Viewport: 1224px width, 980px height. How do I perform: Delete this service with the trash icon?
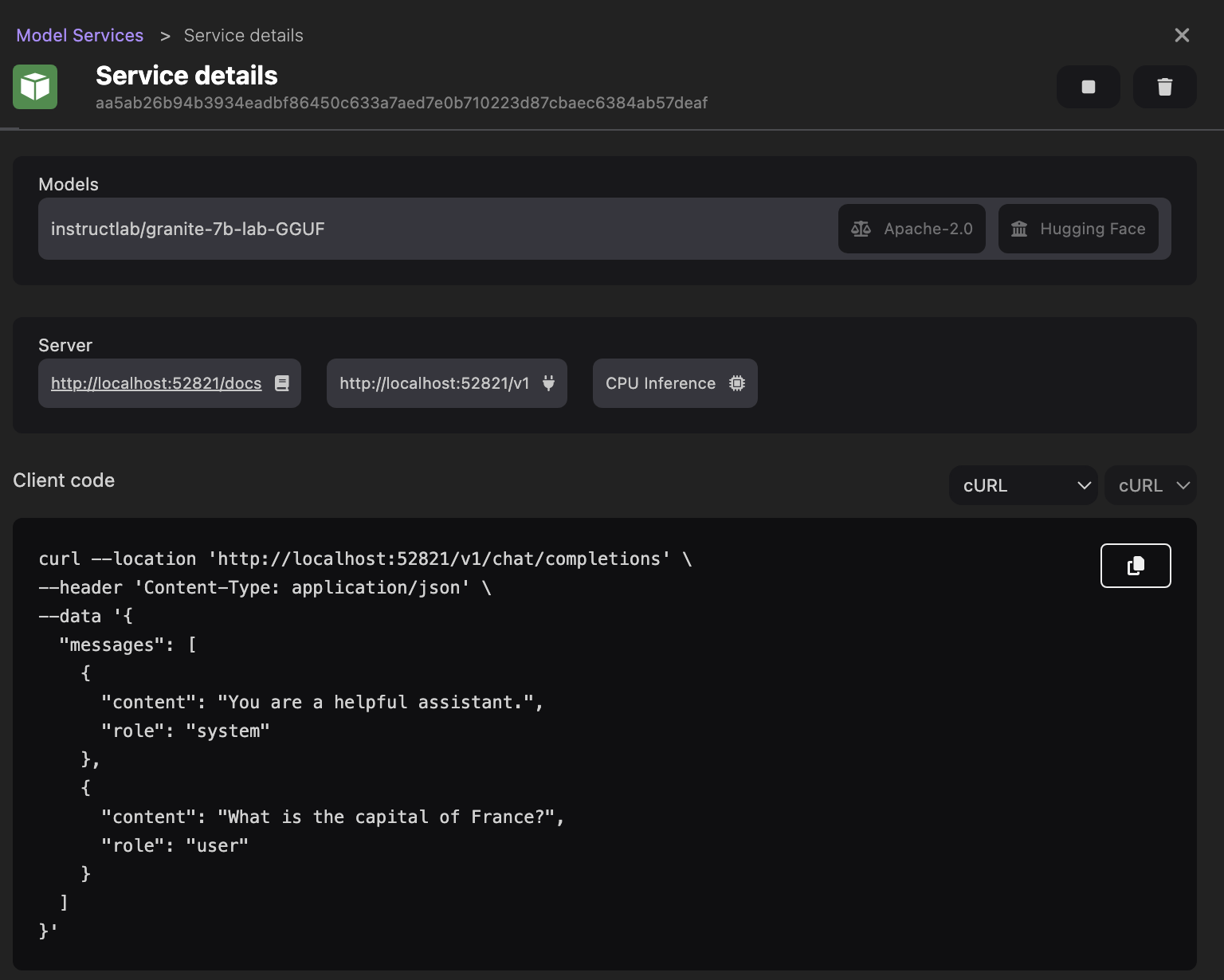[x=1164, y=87]
